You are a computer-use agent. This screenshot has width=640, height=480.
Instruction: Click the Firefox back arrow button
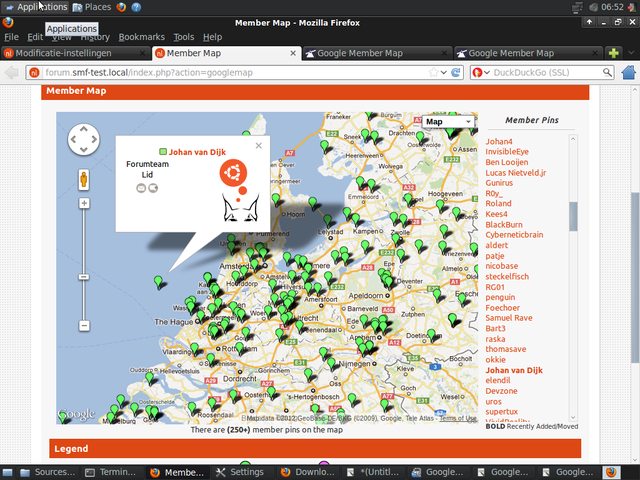12,73
